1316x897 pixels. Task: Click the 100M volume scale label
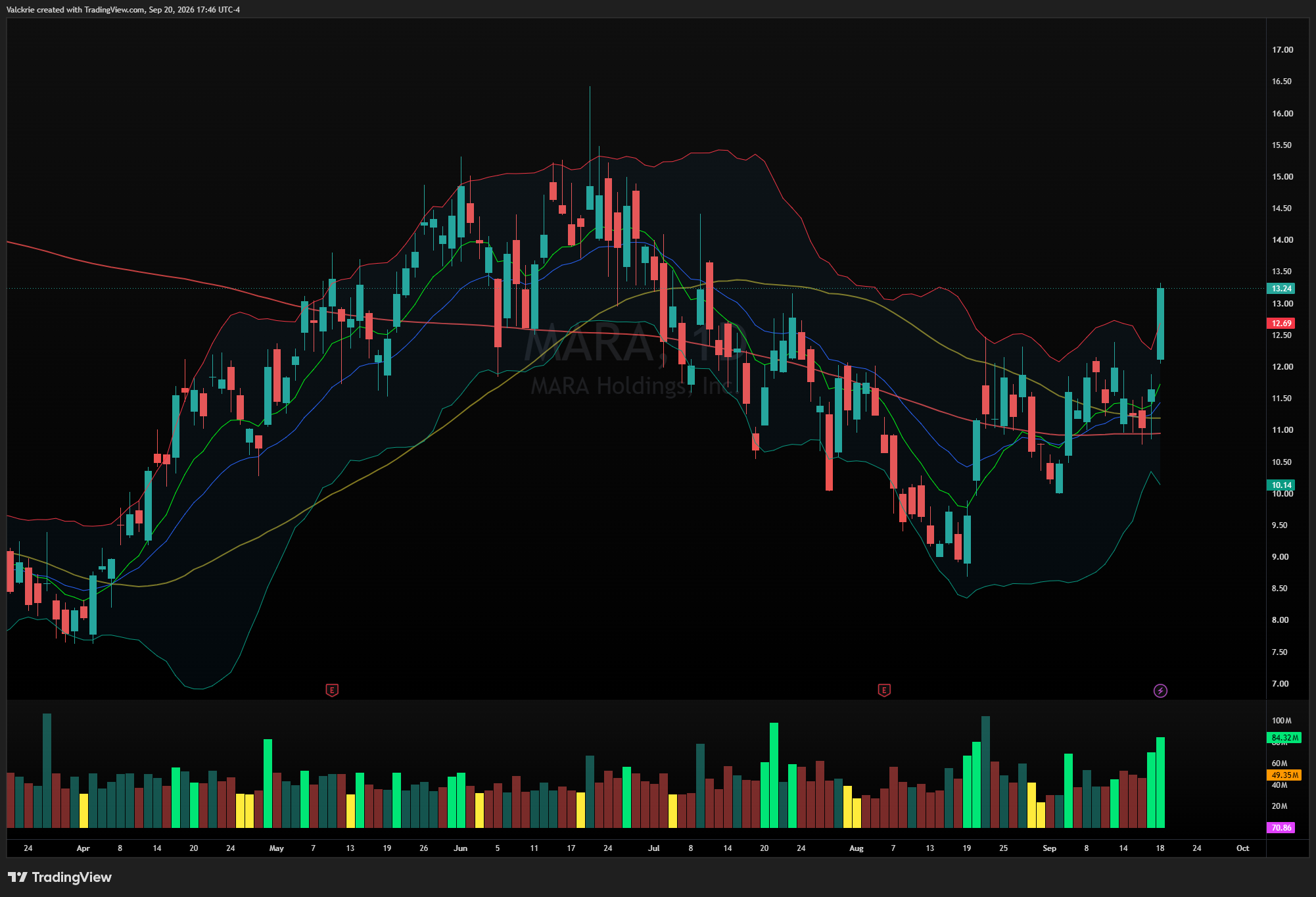click(1281, 721)
